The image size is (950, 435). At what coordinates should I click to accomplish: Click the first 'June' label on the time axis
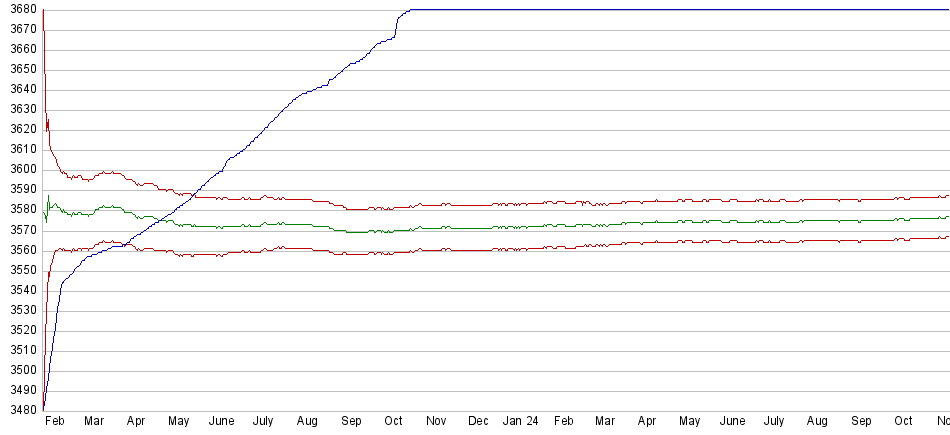(221, 422)
